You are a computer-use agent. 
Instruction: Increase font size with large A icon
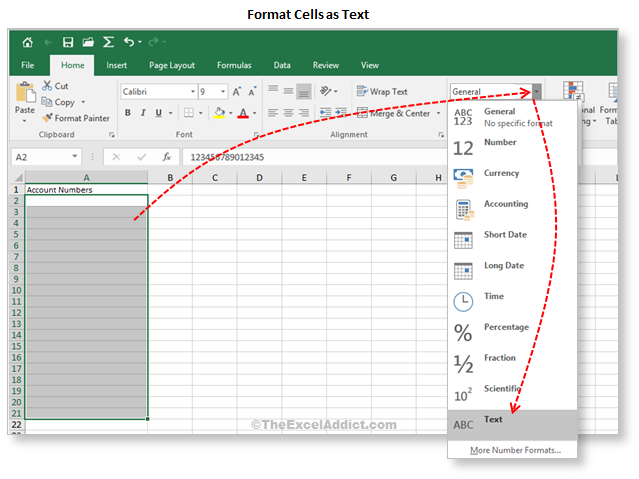click(x=237, y=92)
